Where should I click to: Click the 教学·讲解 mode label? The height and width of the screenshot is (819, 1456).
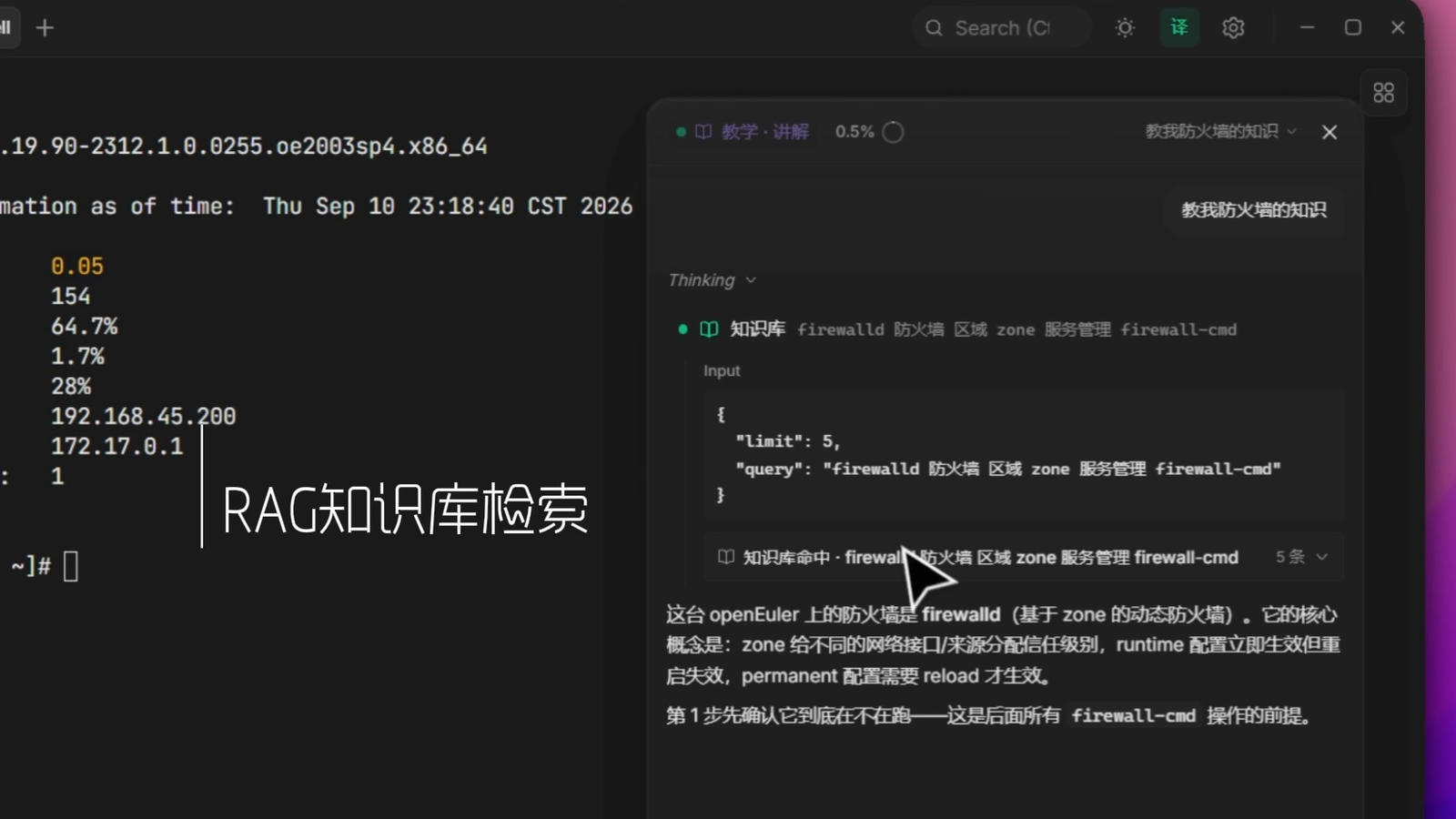[764, 132]
